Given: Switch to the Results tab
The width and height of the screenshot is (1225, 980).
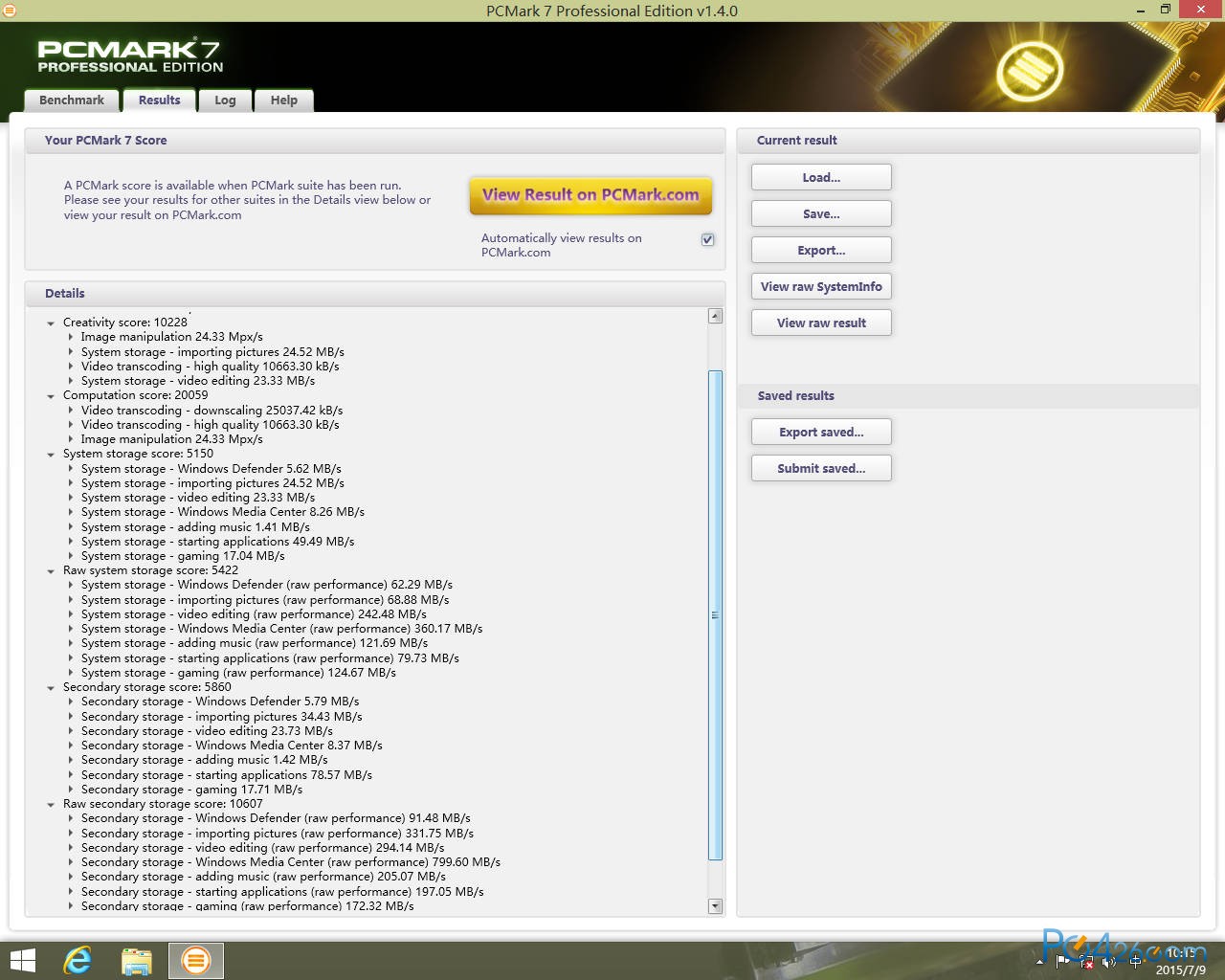Looking at the screenshot, I should click(x=159, y=100).
